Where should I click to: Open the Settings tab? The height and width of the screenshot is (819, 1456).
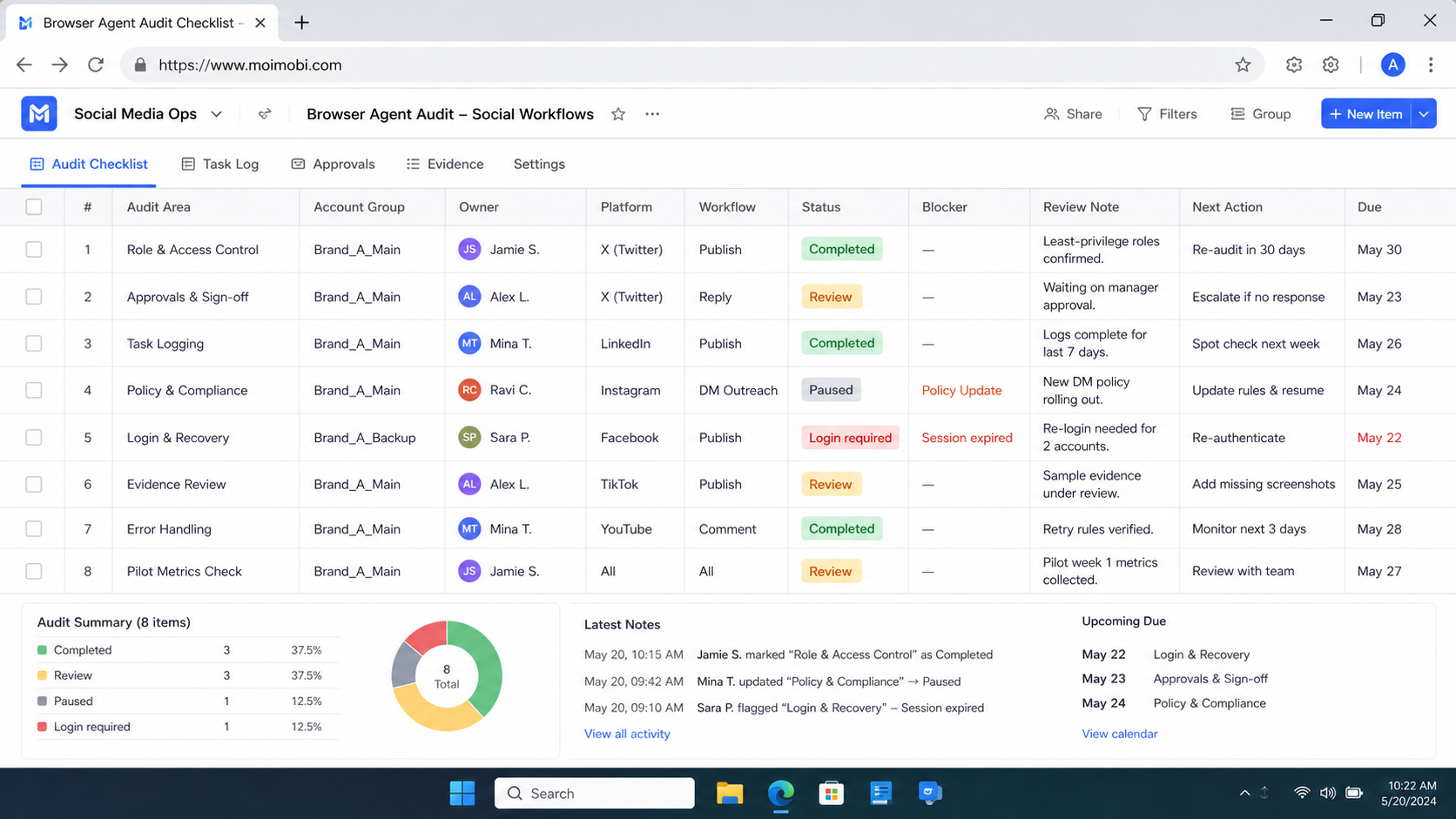539,164
